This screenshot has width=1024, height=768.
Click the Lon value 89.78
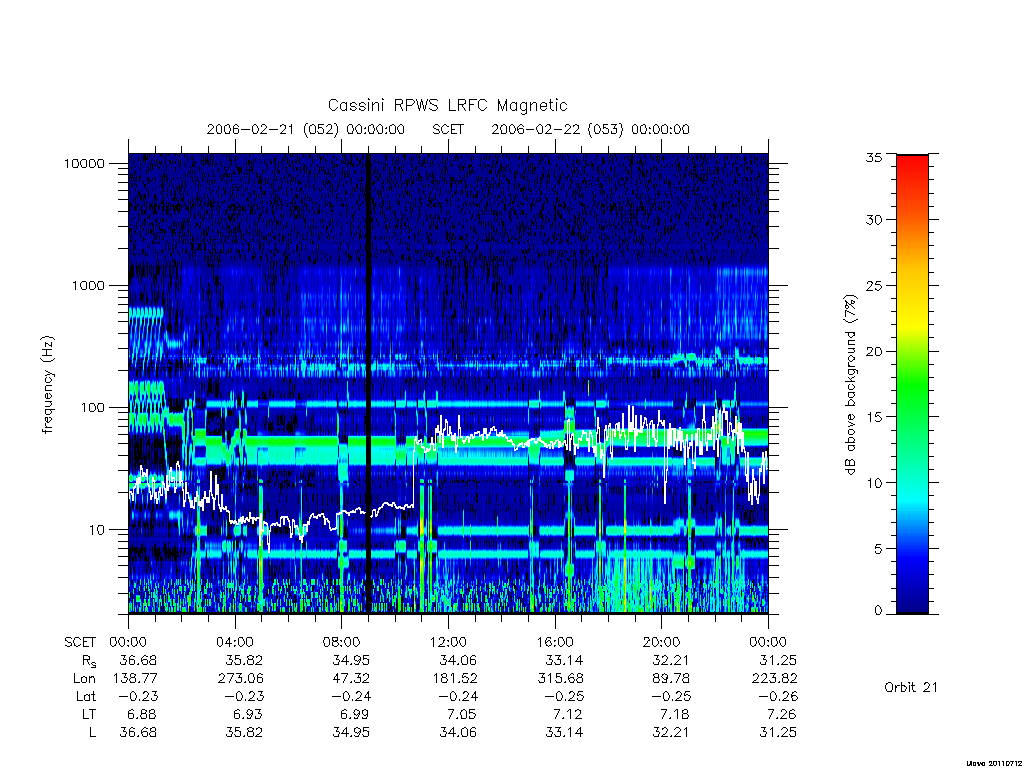point(671,679)
